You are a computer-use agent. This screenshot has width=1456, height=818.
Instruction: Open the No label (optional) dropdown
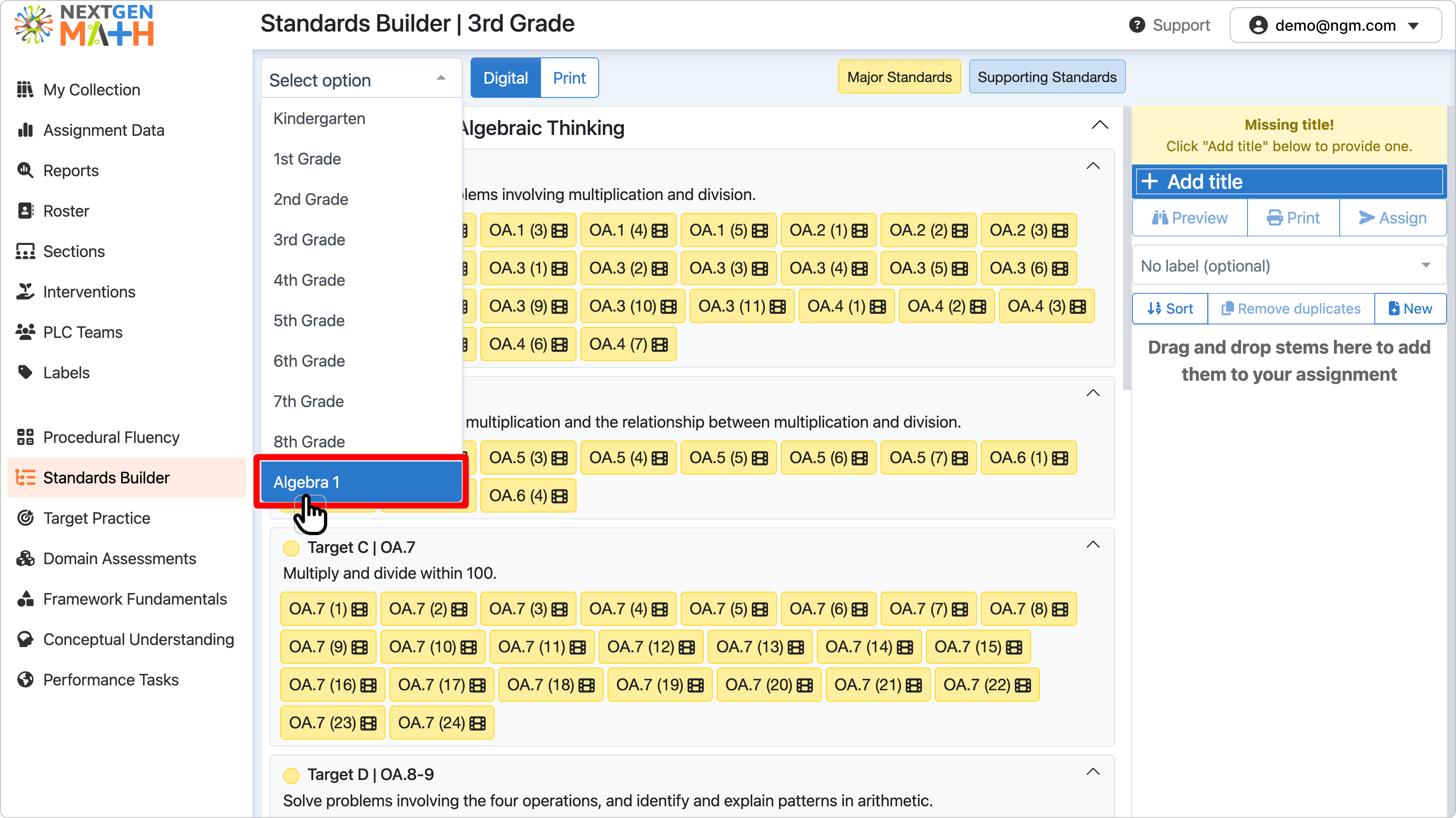tap(1289, 266)
